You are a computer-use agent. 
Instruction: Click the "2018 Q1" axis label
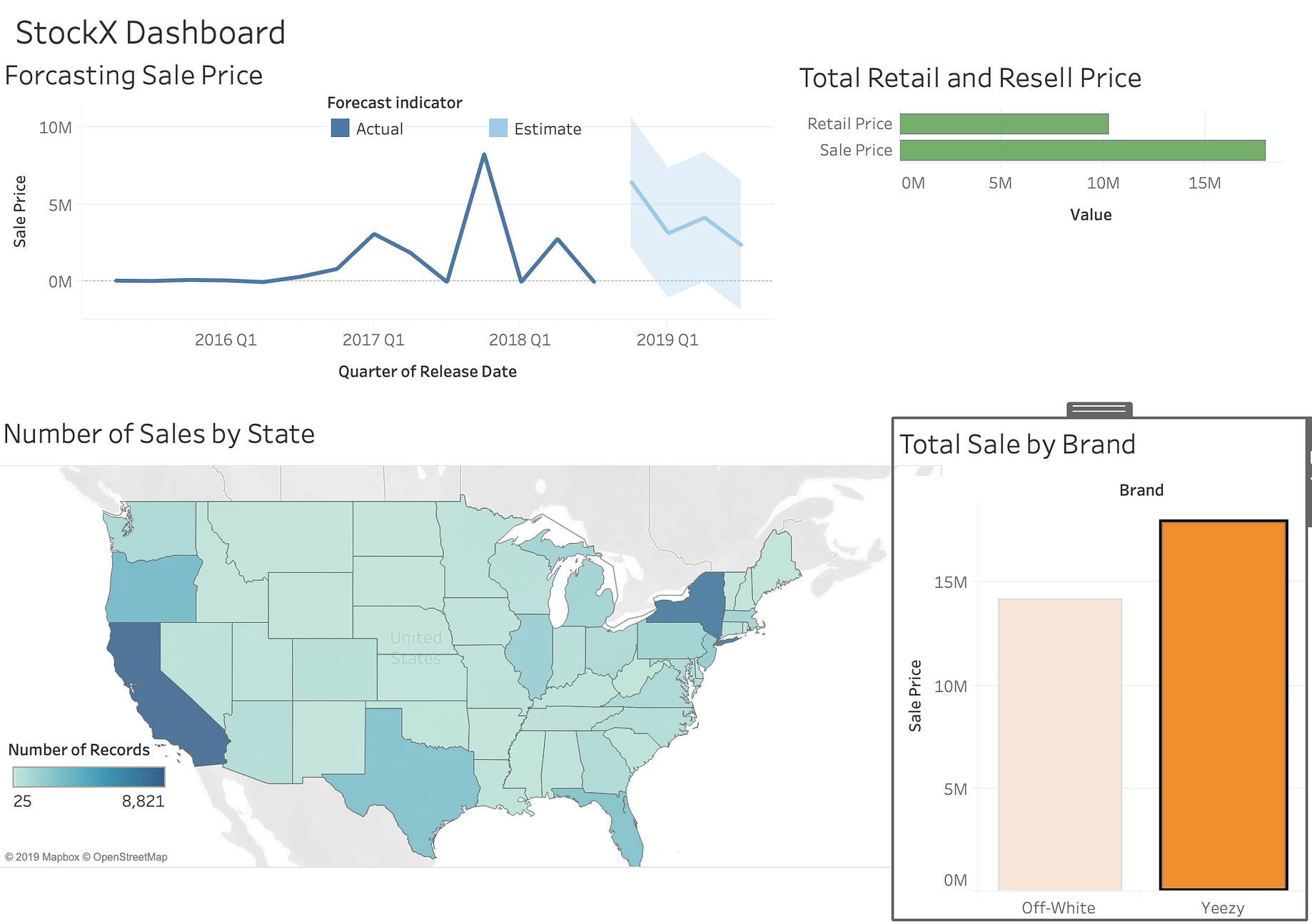(x=520, y=340)
